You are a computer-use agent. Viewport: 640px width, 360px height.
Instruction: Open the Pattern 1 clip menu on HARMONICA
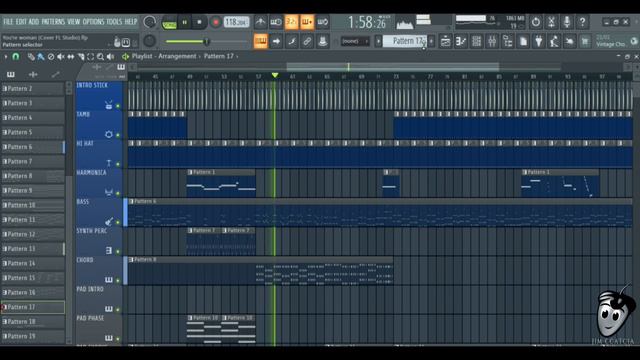click(x=190, y=173)
